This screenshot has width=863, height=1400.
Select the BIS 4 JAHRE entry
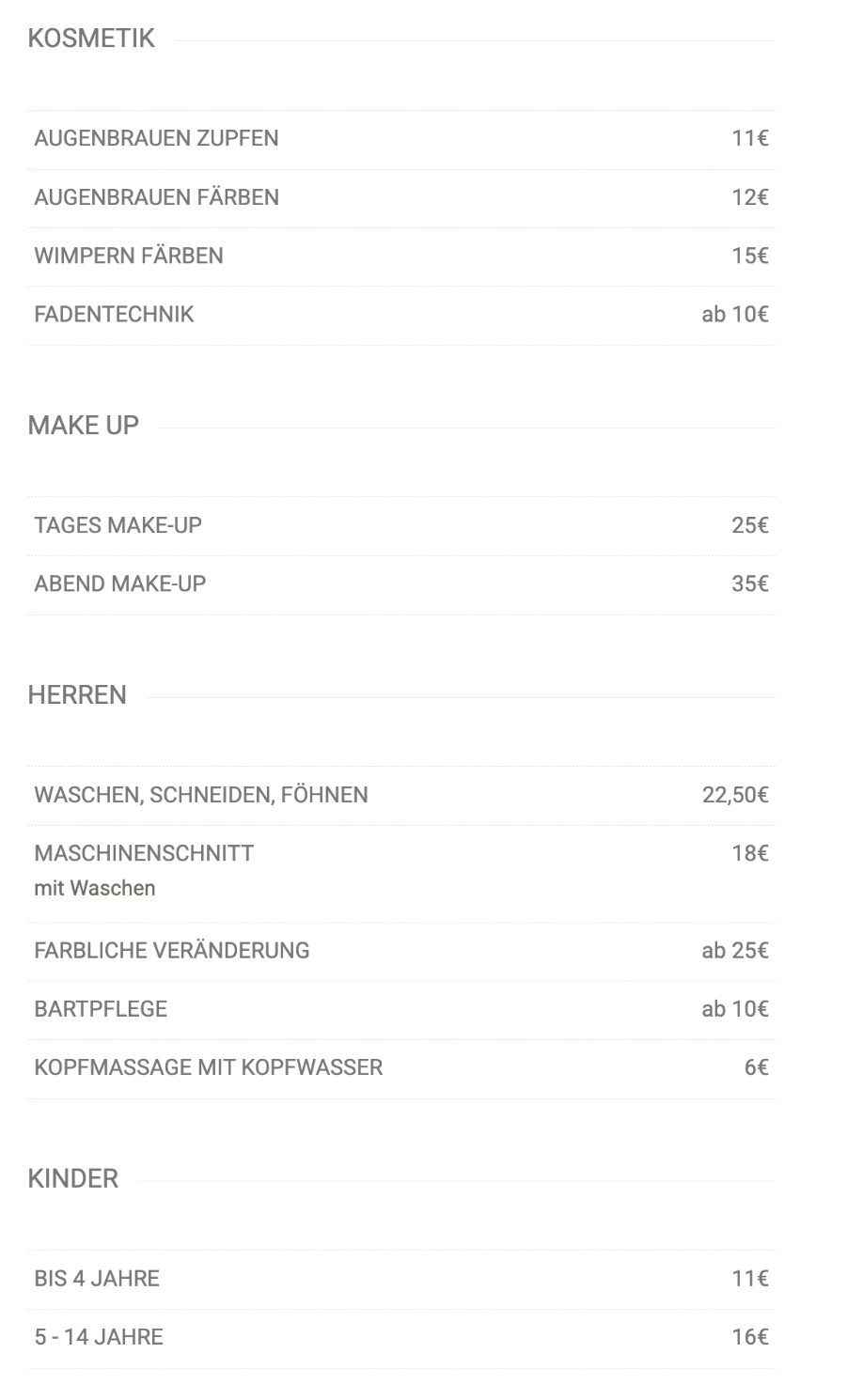pos(401,1280)
